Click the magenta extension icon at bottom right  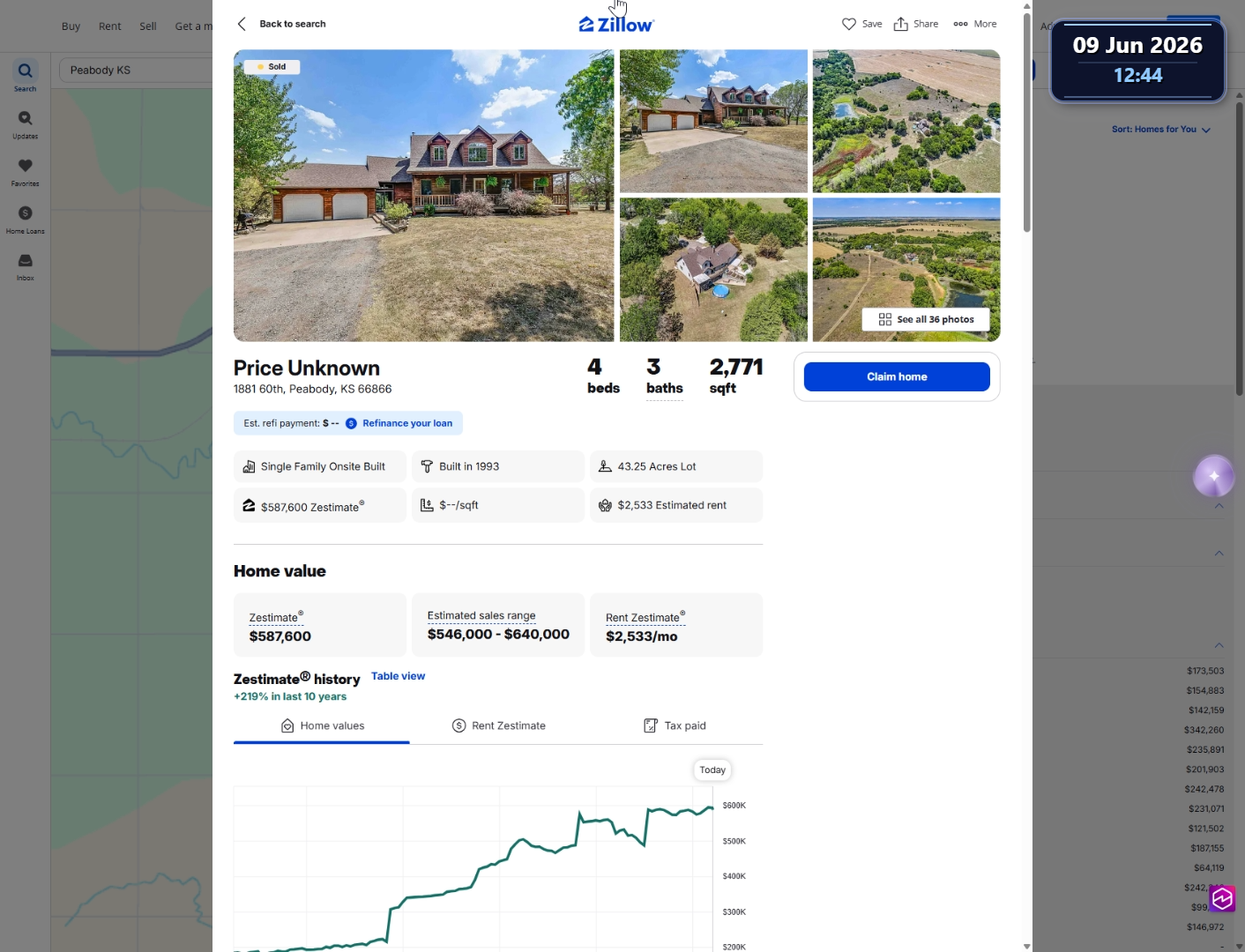[x=1222, y=898]
